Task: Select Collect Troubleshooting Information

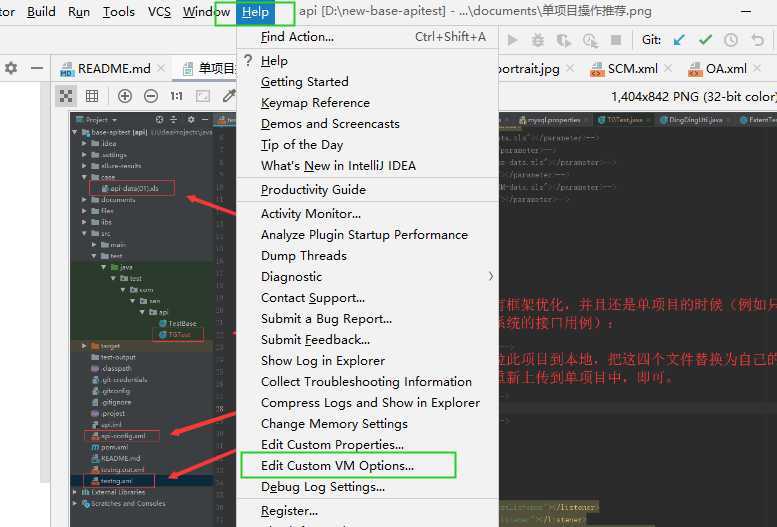Action: [368, 382]
